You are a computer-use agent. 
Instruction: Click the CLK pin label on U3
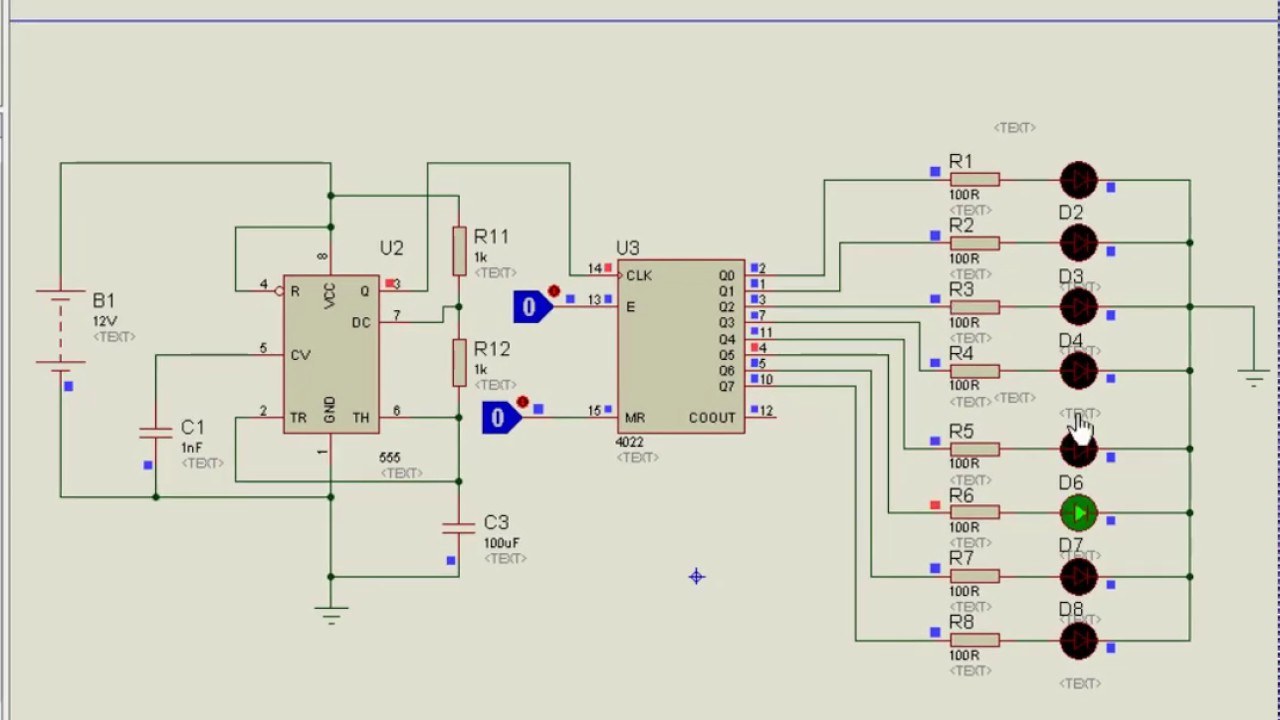(639, 275)
